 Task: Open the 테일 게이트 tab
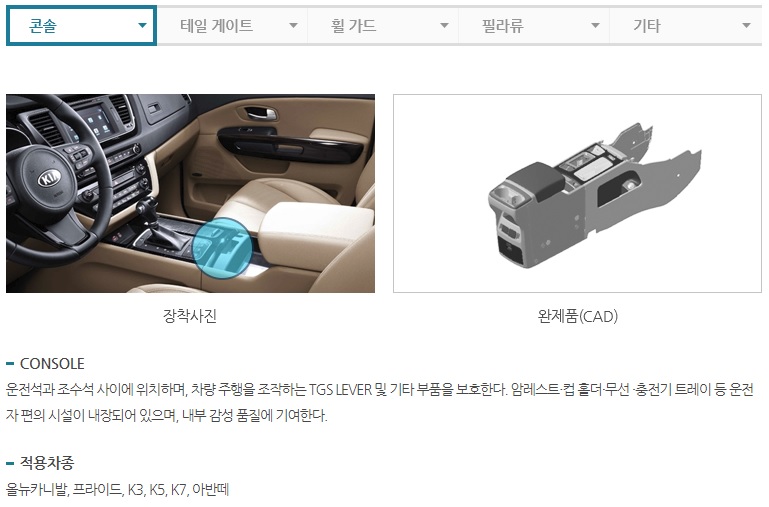point(232,25)
